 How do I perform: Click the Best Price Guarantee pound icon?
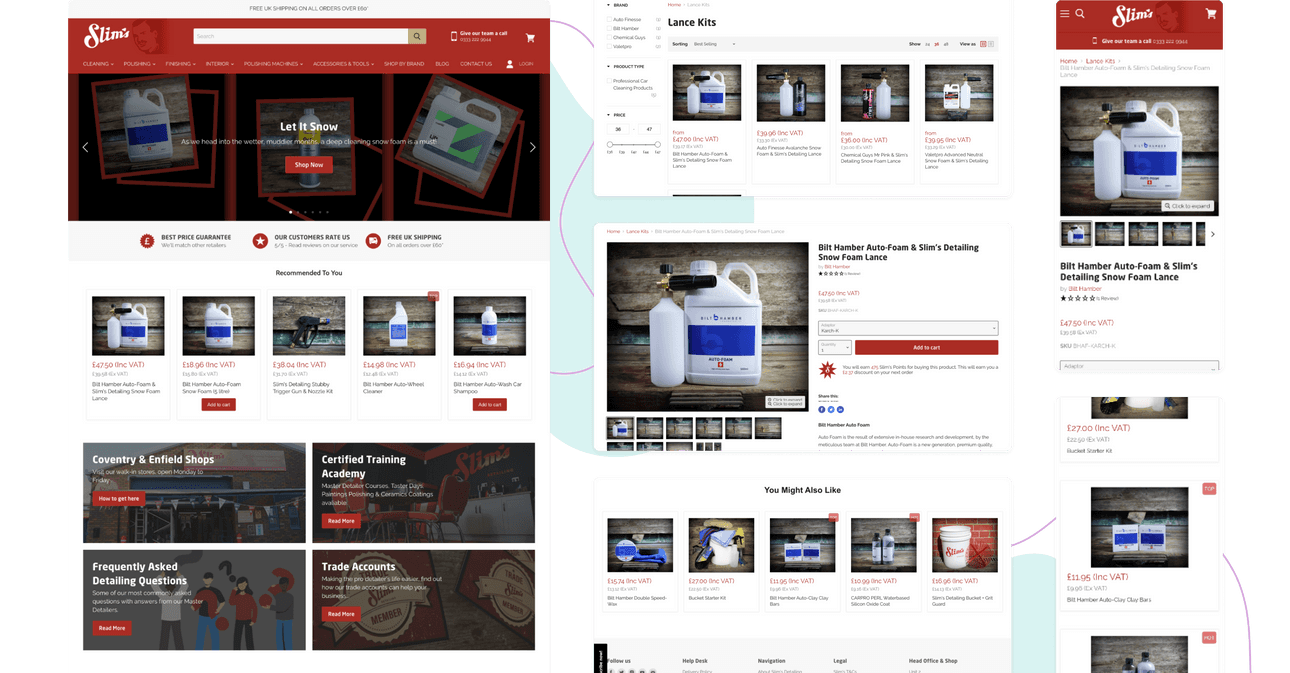click(147, 241)
